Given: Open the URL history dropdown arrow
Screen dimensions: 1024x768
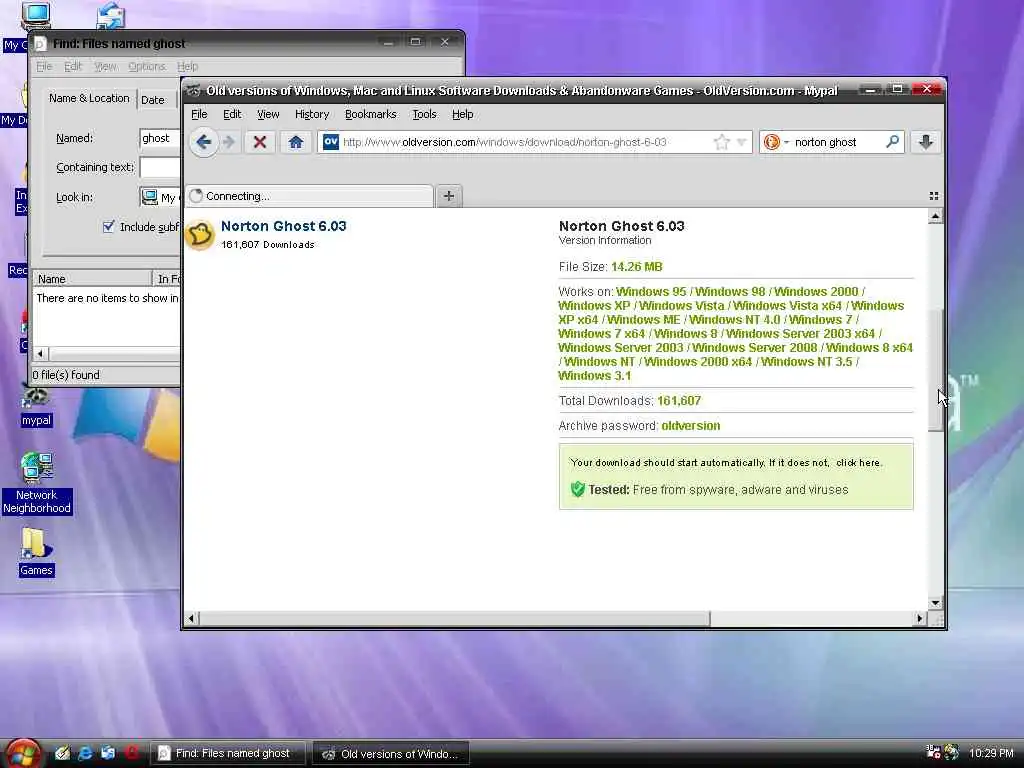Looking at the screenshot, I should pyautogui.click(x=741, y=142).
